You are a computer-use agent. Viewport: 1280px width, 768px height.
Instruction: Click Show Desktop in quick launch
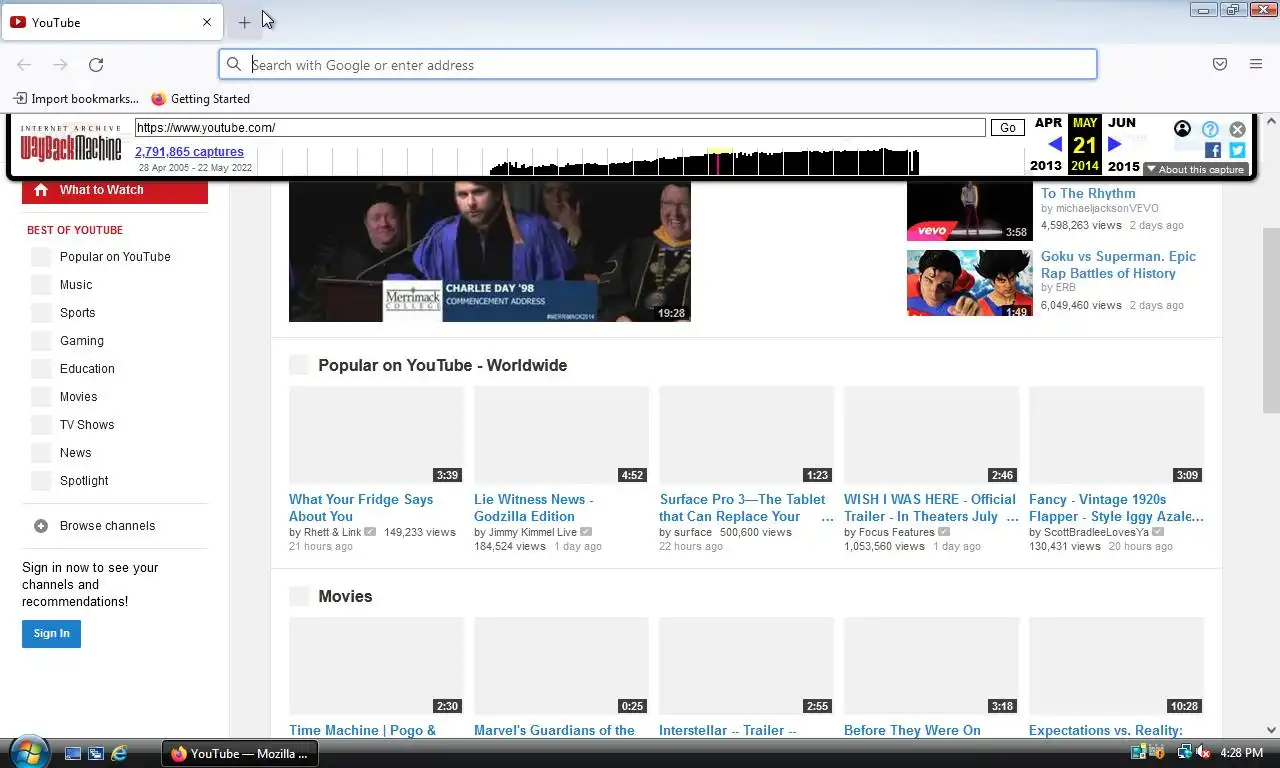pyautogui.click(x=73, y=753)
